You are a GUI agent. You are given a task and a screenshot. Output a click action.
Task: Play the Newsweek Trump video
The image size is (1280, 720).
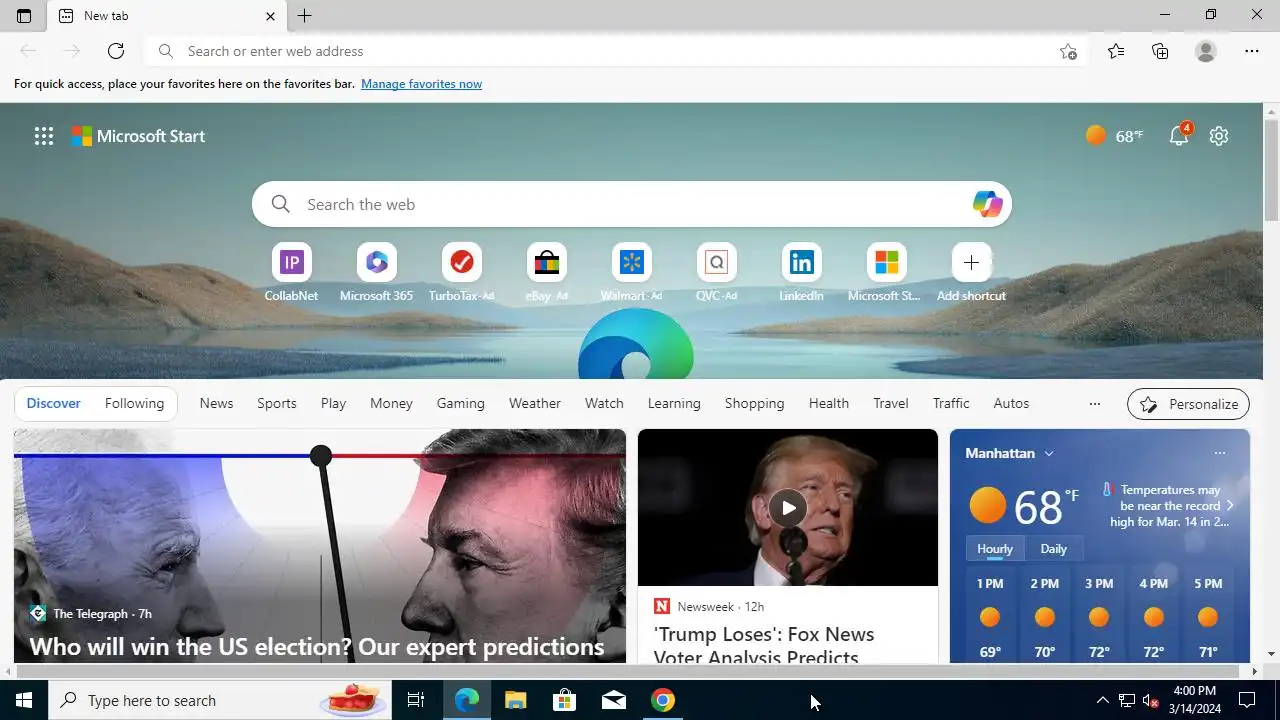(788, 508)
